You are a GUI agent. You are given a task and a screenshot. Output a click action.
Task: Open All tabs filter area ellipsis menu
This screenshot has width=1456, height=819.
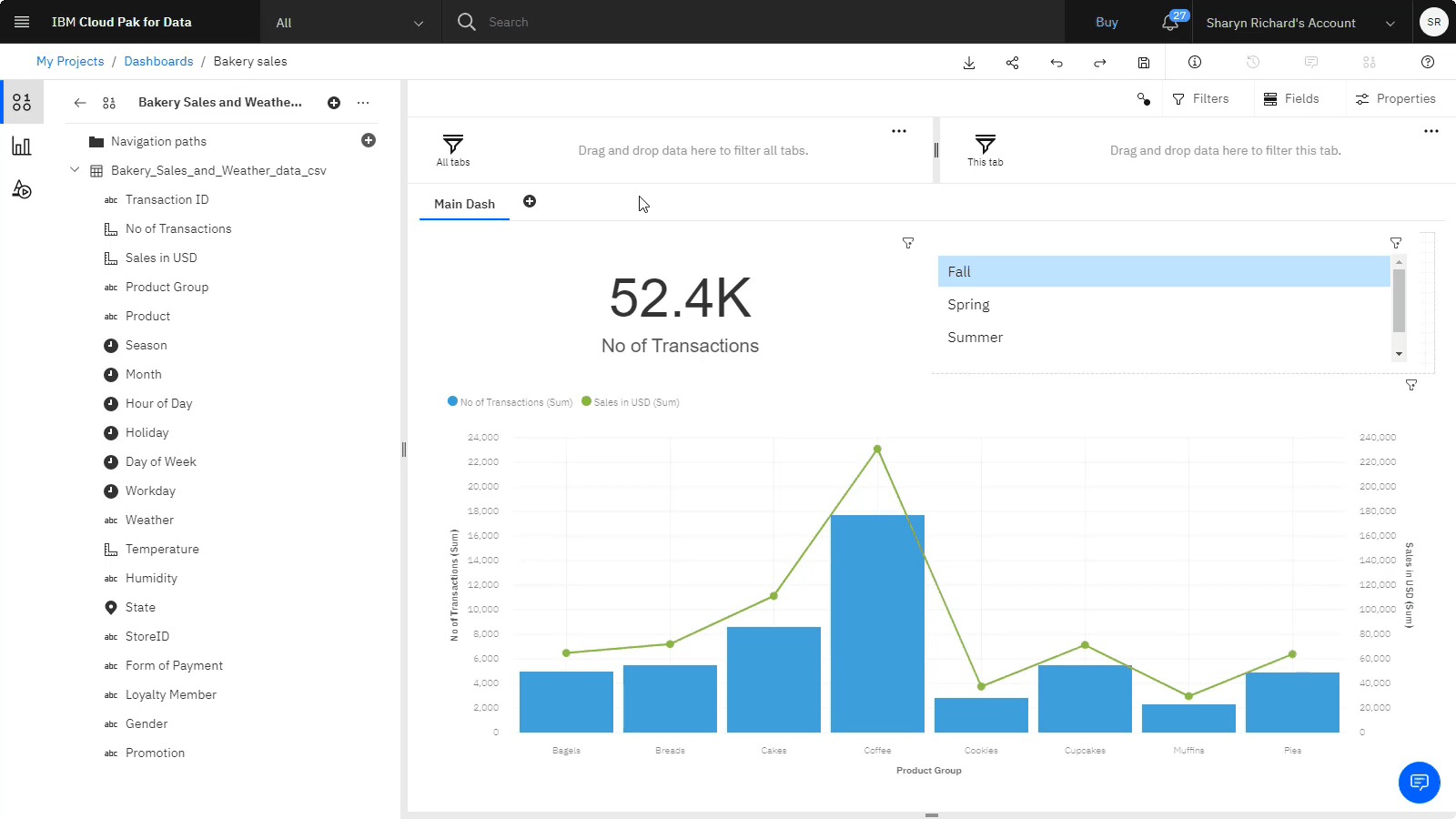pyautogui.click(x=899, y=131)
